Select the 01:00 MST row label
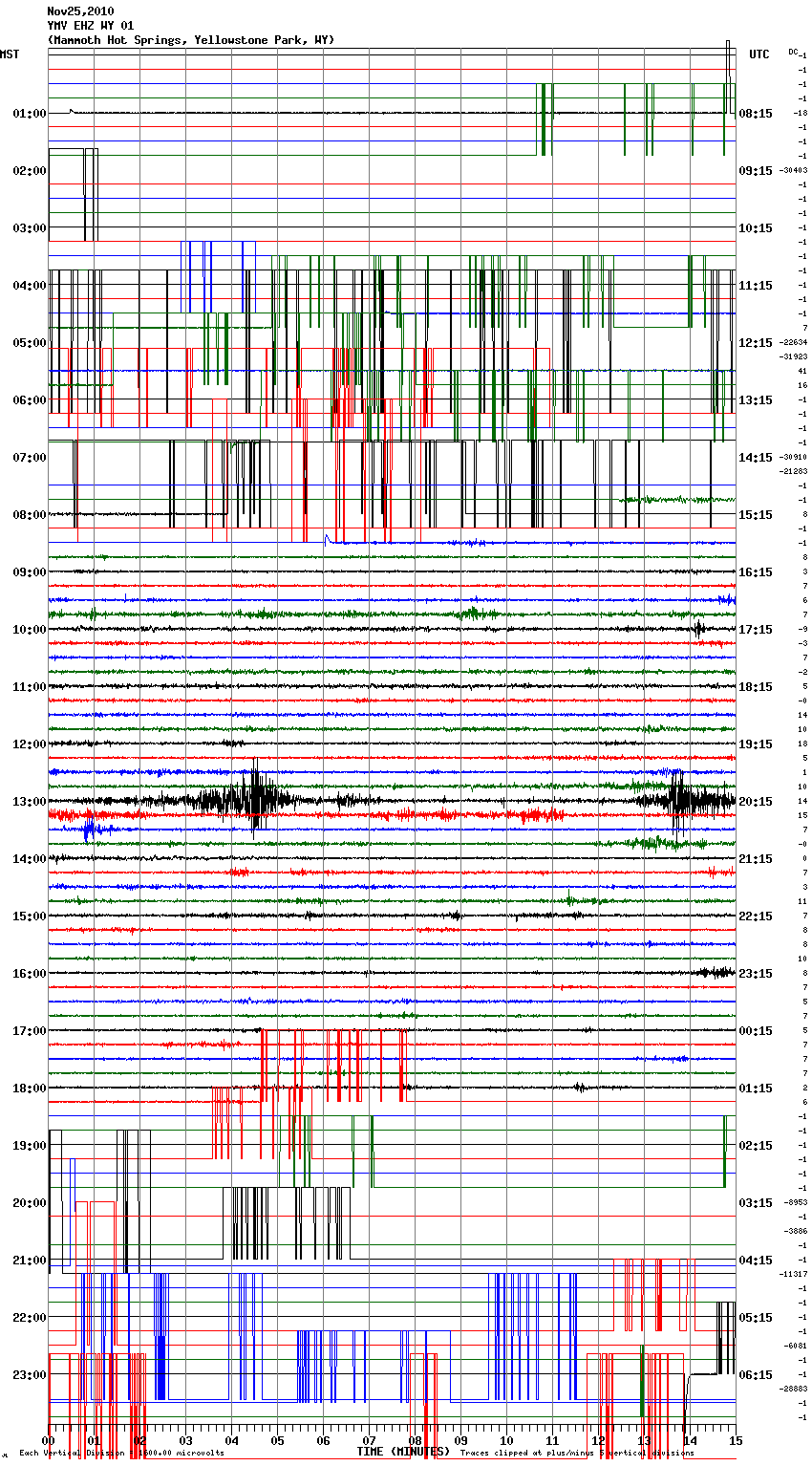The width and height of the screenshot is (812, 1466). point(30,114)
